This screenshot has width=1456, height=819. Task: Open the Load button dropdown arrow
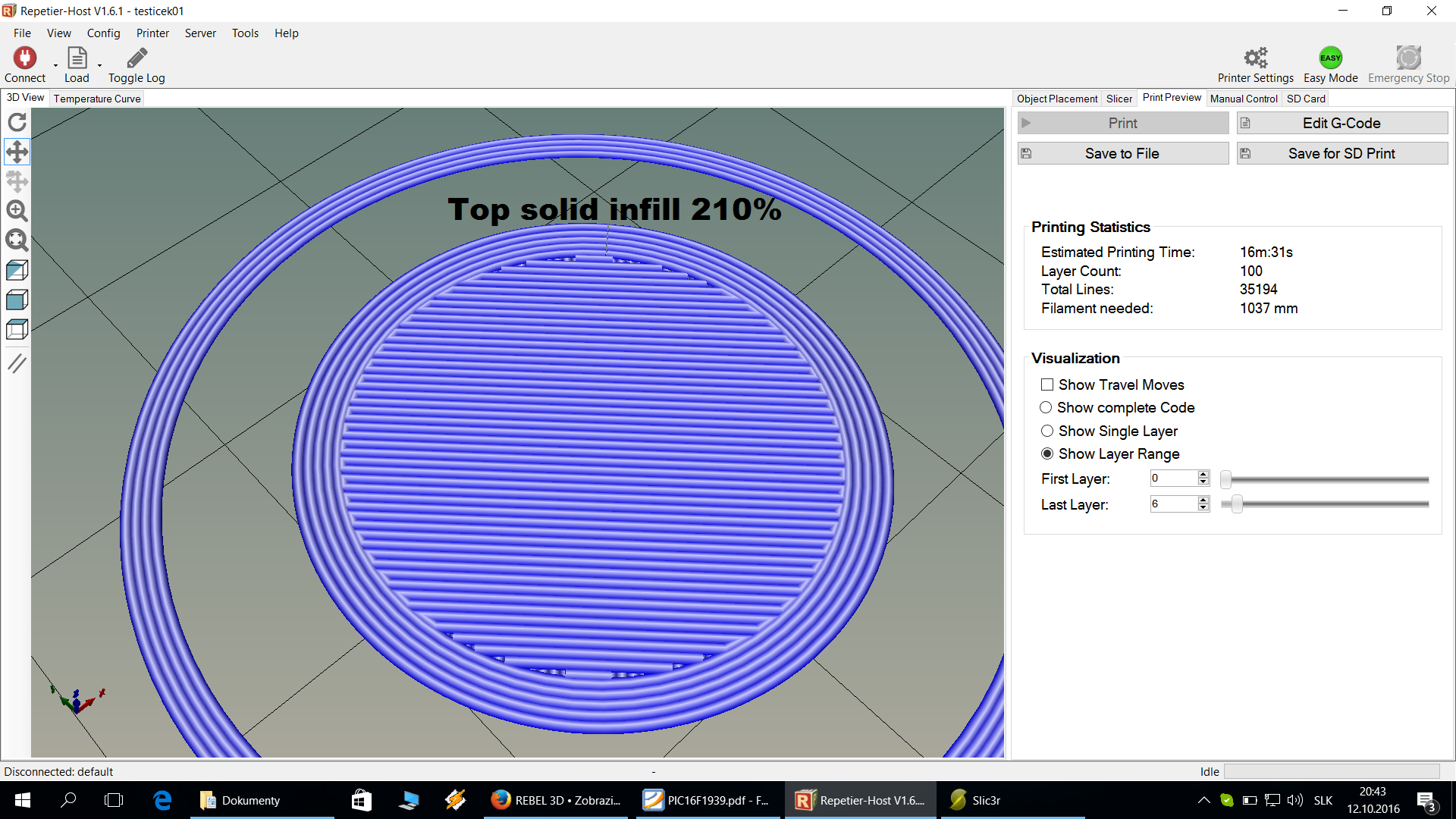tap(99, 66)
